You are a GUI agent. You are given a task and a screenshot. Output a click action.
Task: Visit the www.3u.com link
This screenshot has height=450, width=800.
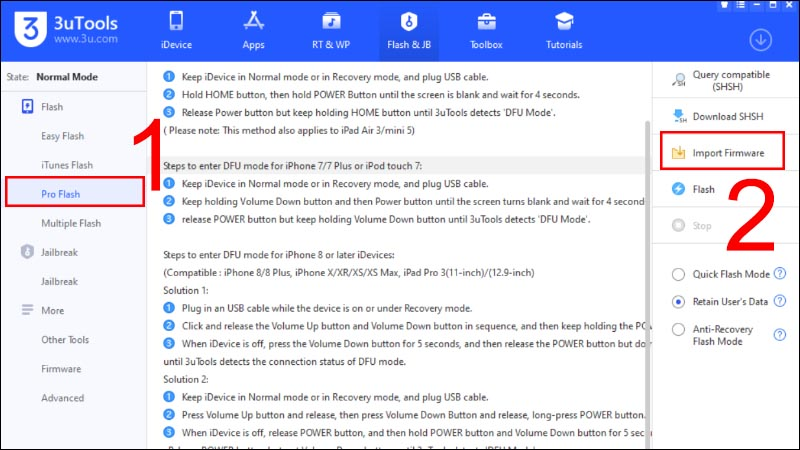[86, 39]
